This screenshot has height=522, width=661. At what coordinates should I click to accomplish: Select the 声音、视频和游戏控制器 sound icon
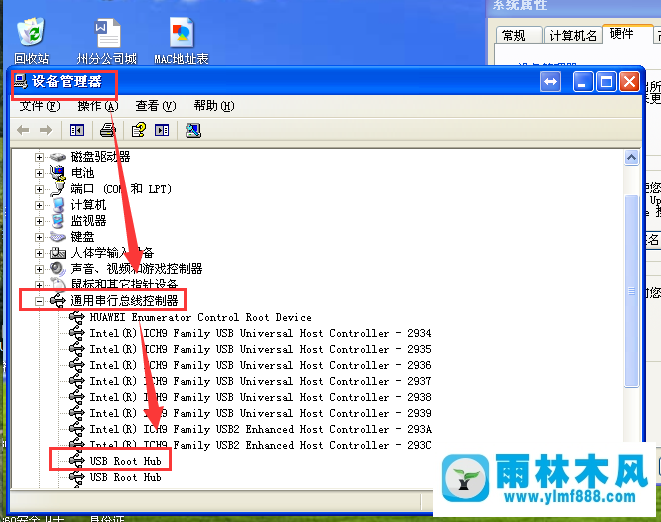[x=58, y=269]
